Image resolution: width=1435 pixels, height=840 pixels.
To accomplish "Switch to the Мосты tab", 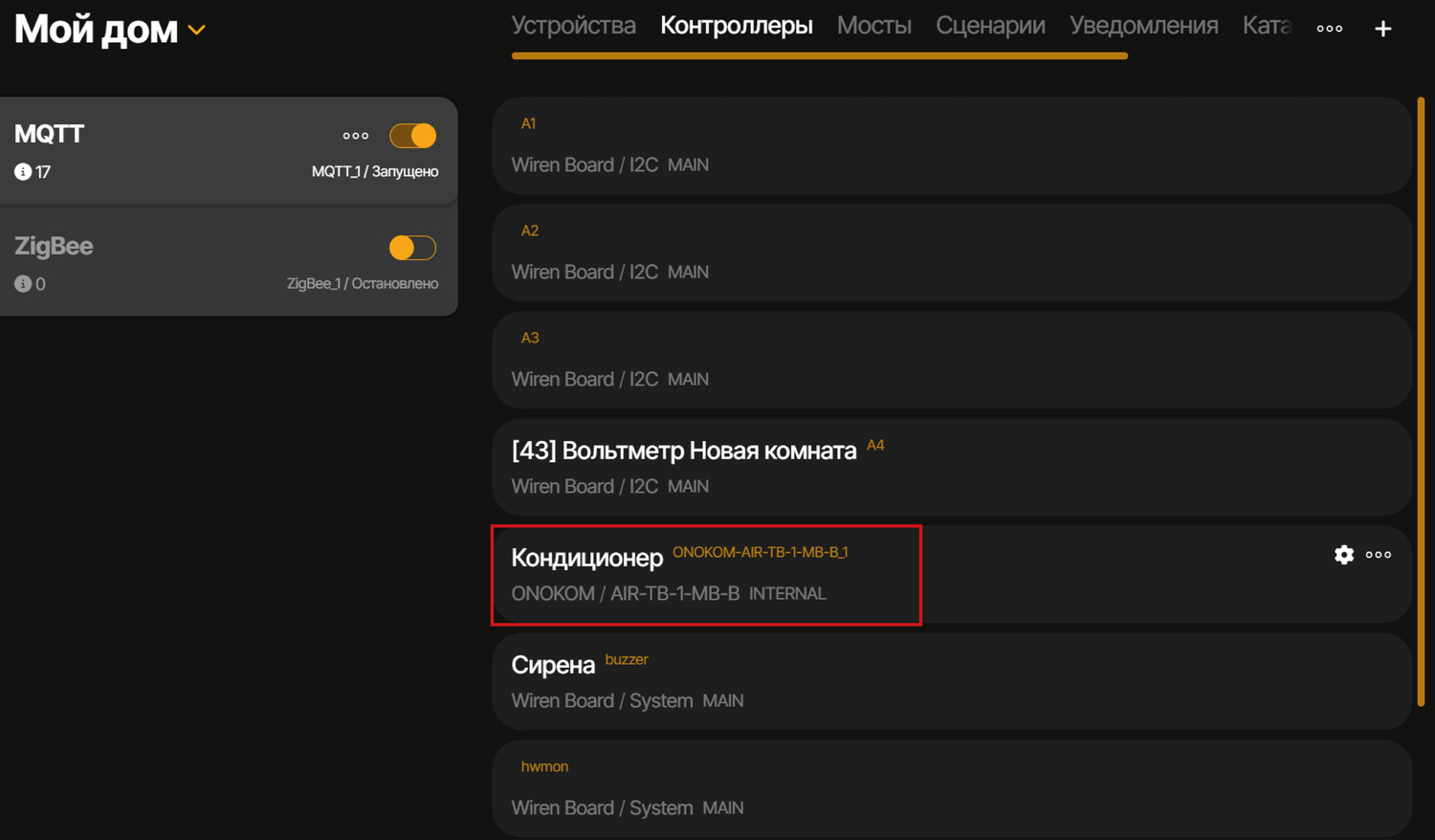I will 873,26.
